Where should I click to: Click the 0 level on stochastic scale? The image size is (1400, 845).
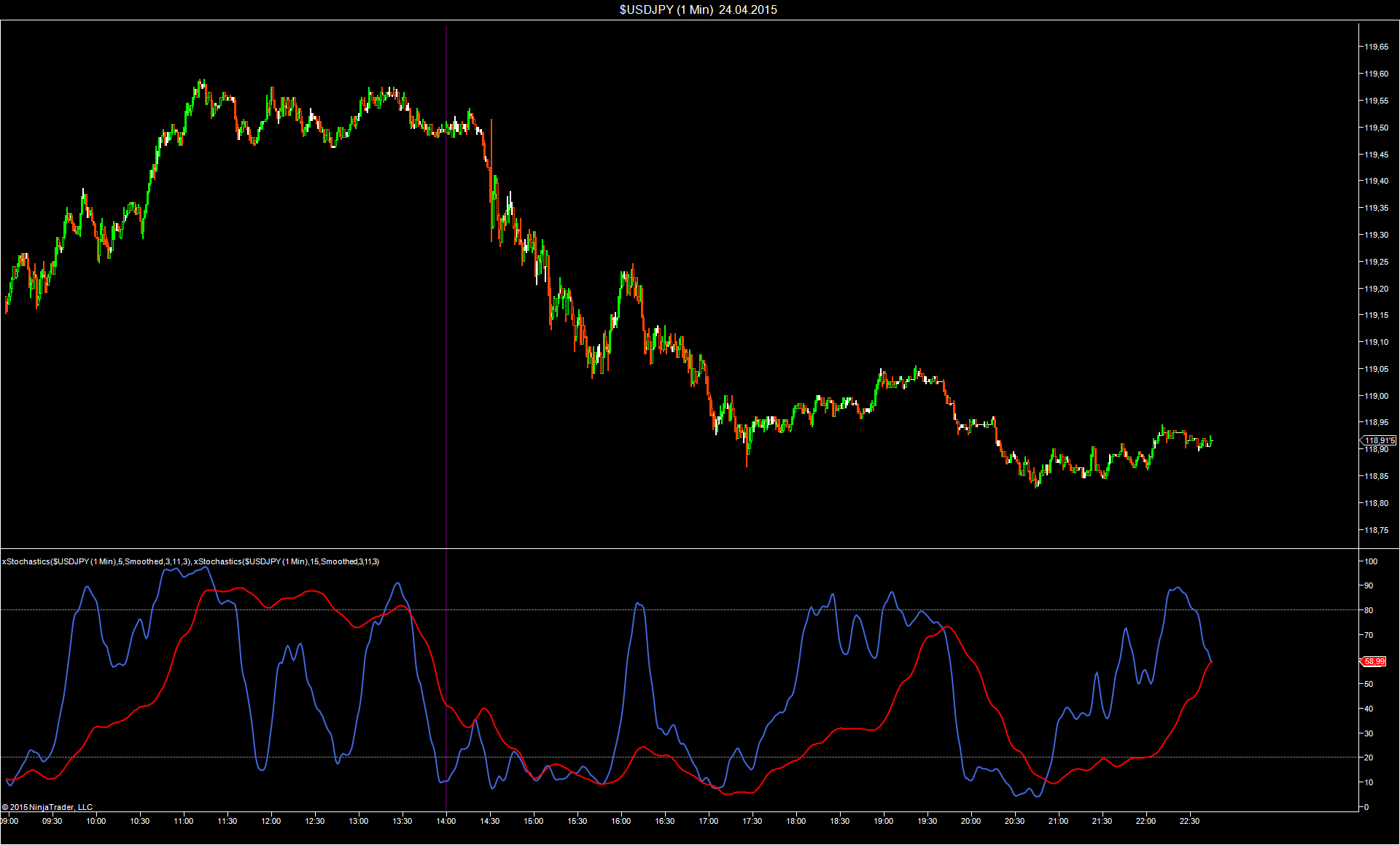(x=1366, y=807)
